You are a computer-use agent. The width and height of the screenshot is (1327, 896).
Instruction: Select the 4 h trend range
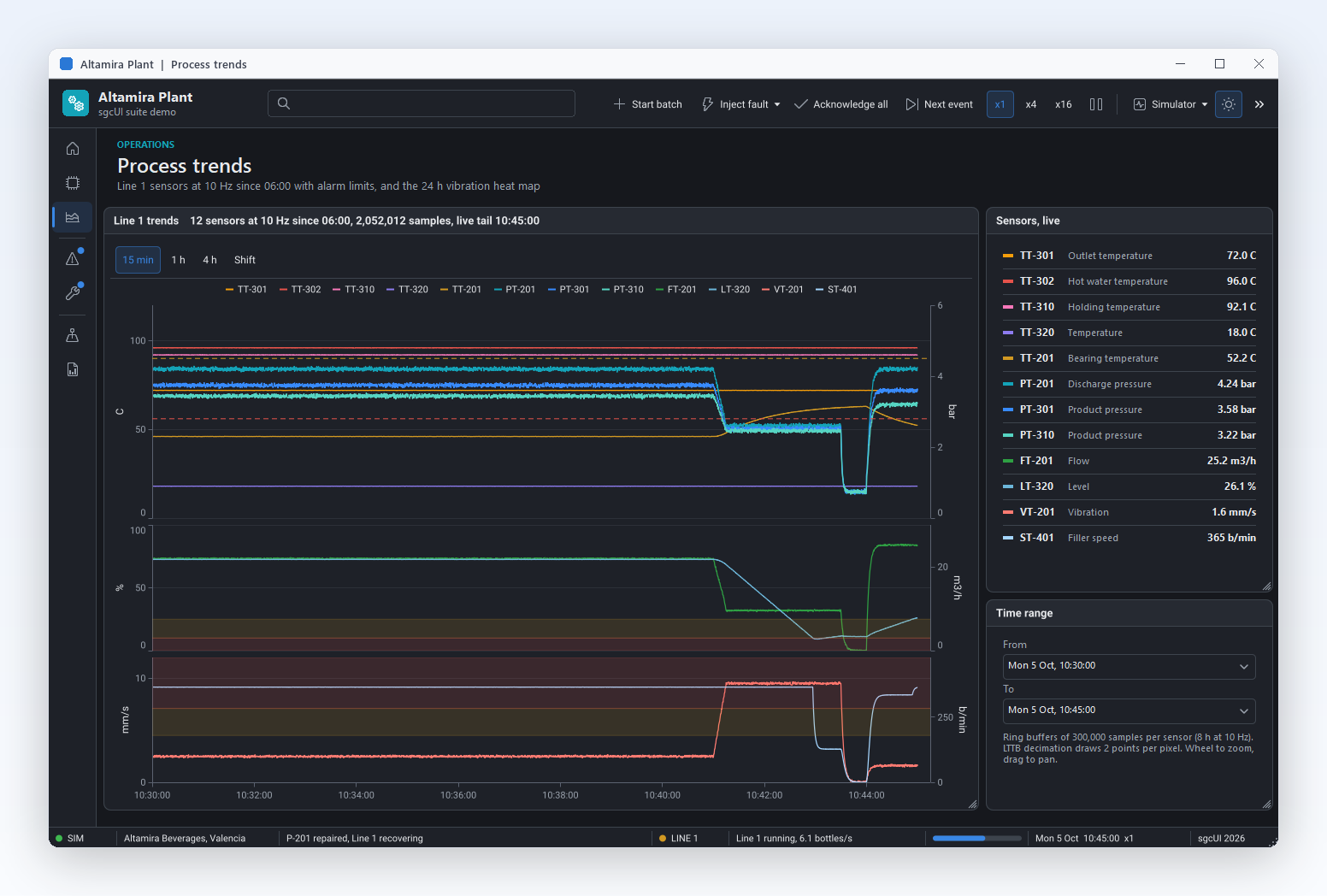(209, 260)
